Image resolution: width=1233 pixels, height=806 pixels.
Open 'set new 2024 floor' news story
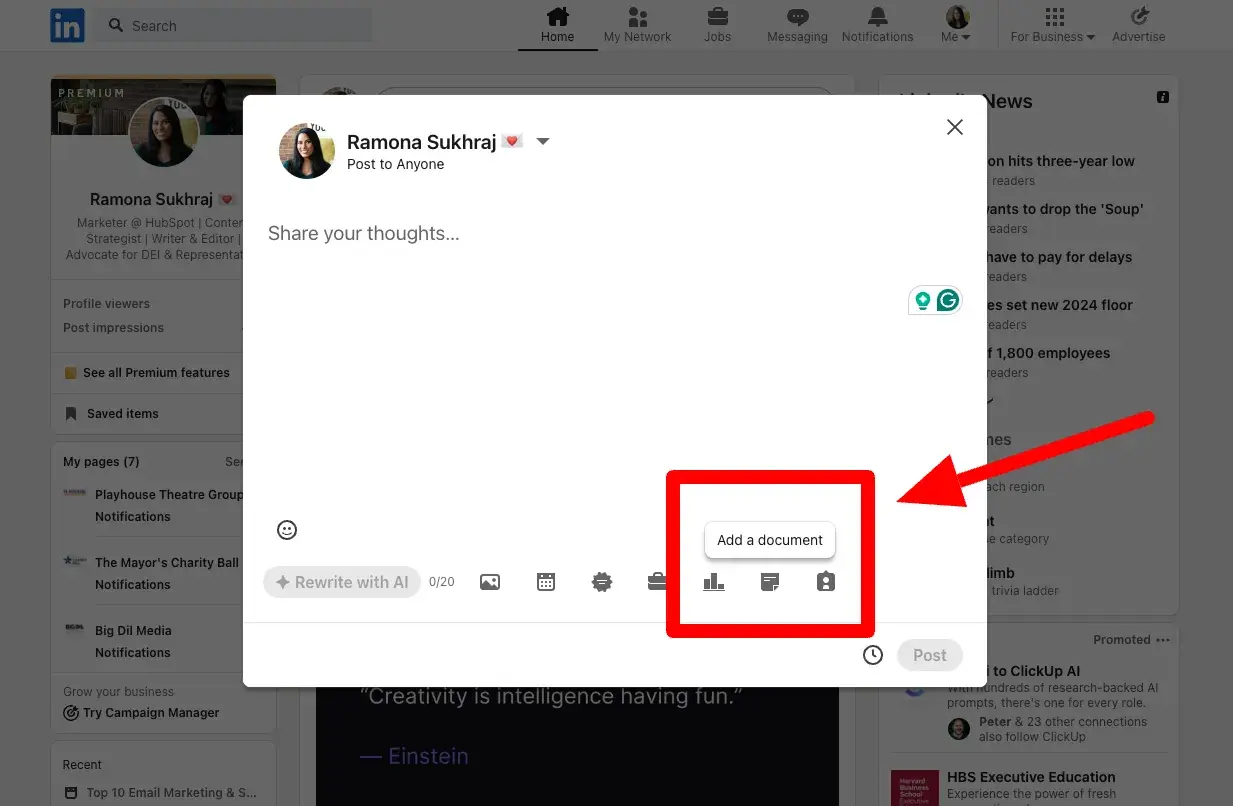1060,305
